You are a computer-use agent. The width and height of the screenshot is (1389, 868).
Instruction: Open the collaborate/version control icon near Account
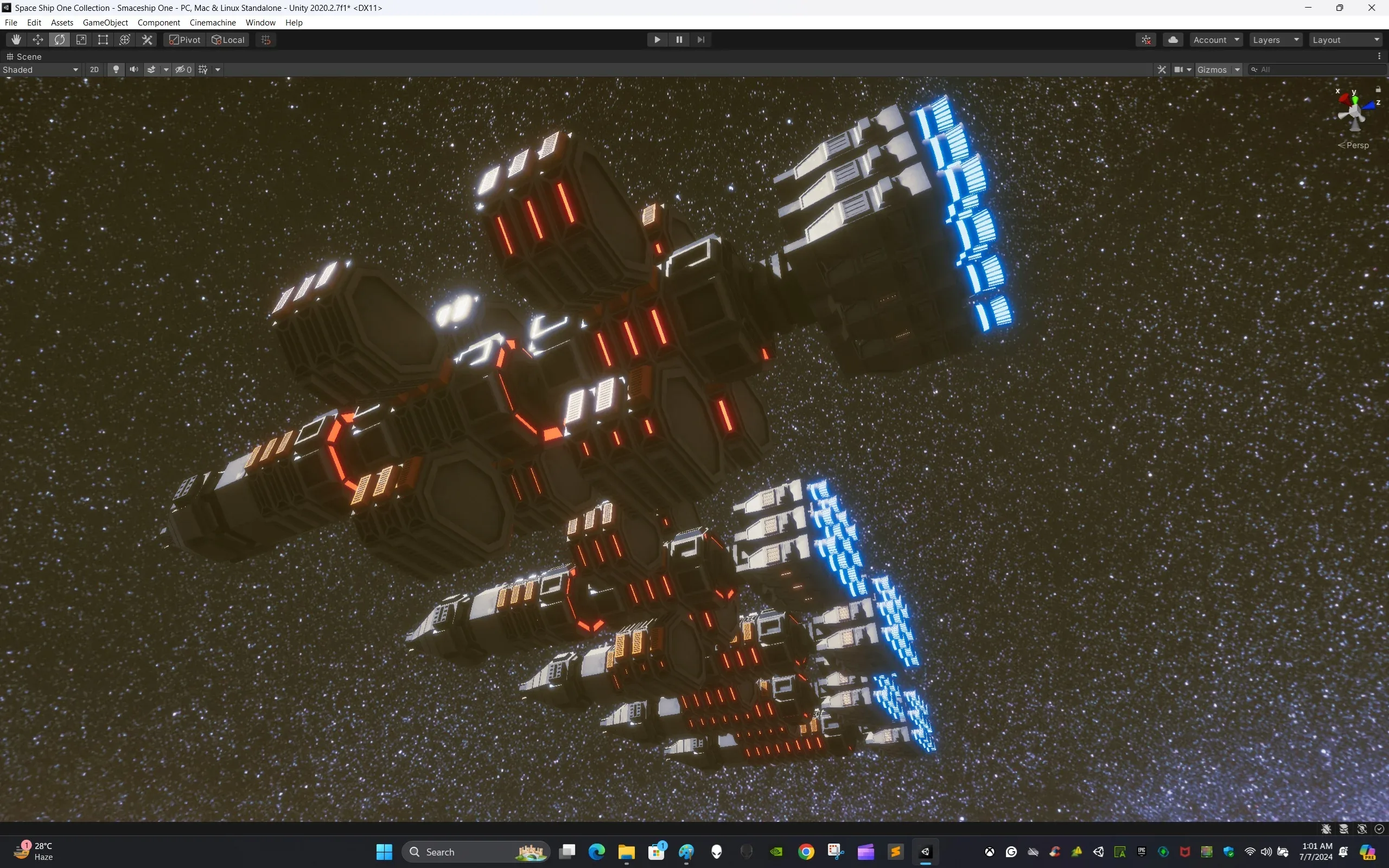click(1145, 39)
